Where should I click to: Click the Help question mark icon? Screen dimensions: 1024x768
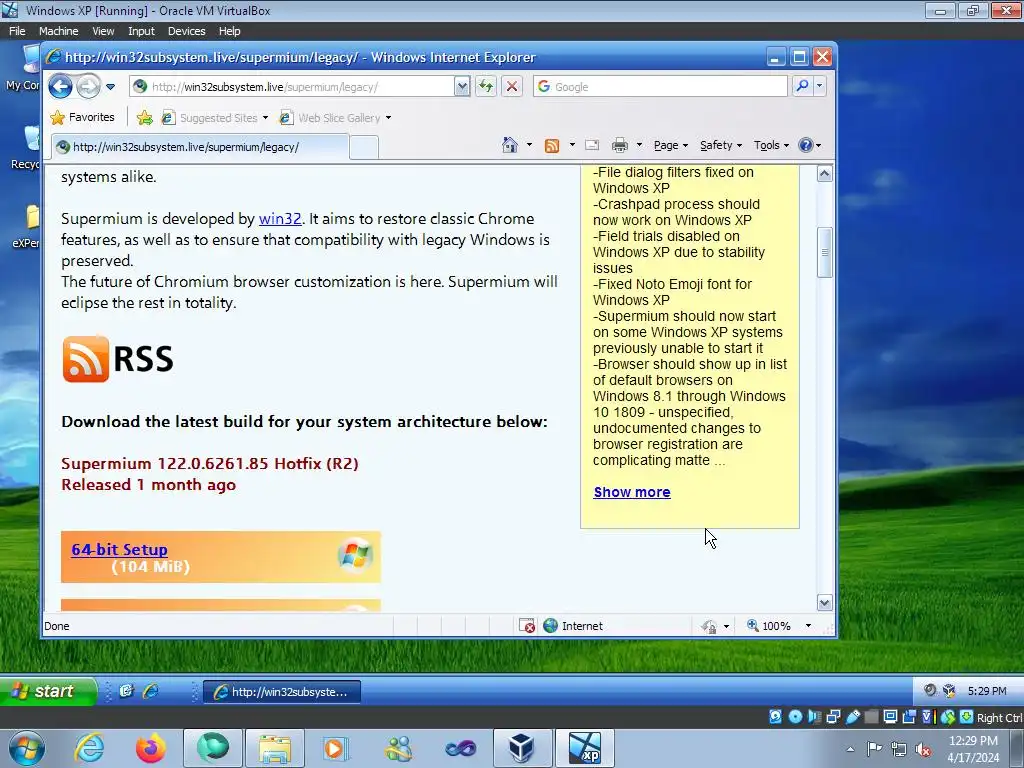pyautogui.click(x=806, y=145)
